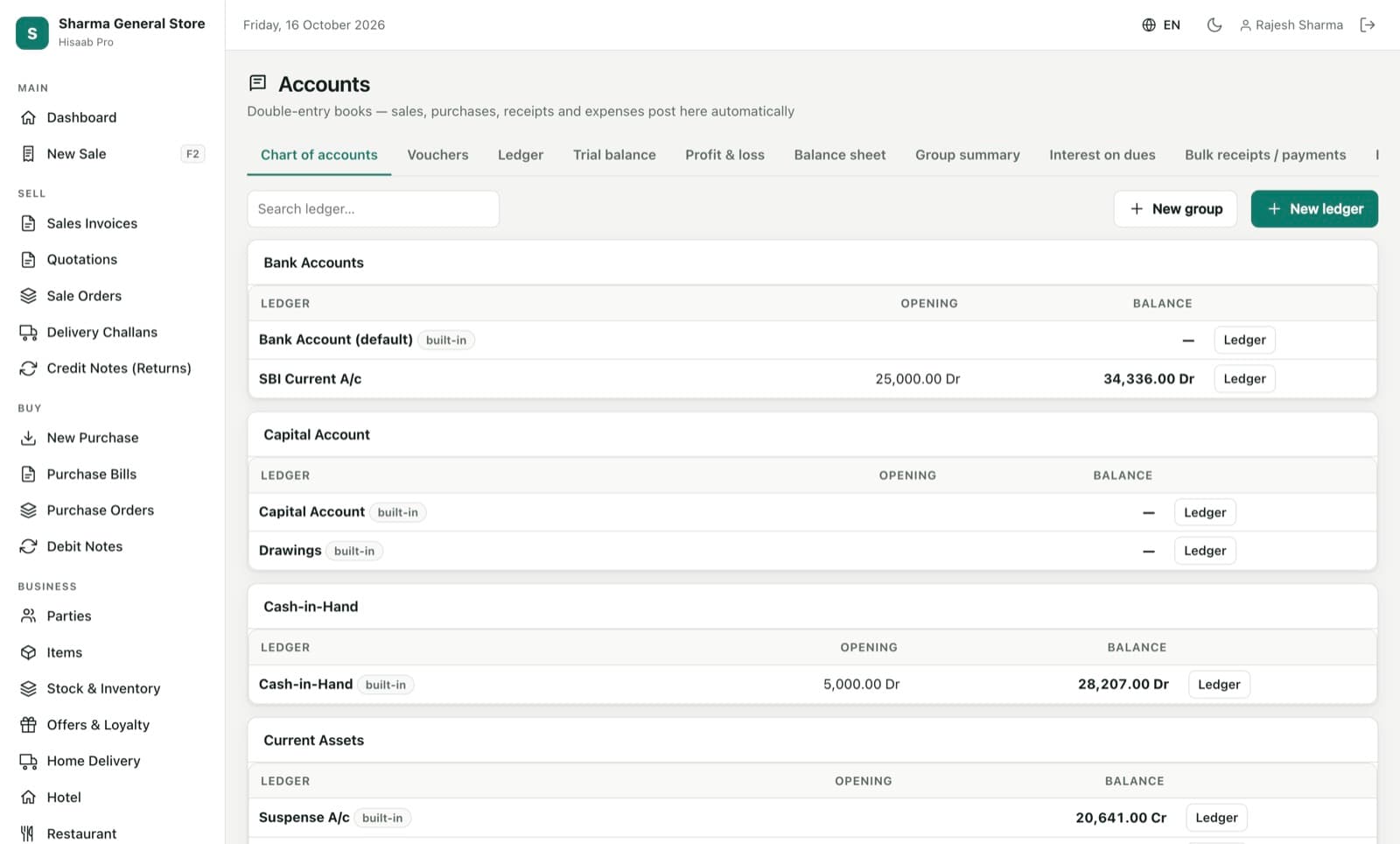Open Sale Orders layers icon
1400x844 pixels.
tap(29, 296)
